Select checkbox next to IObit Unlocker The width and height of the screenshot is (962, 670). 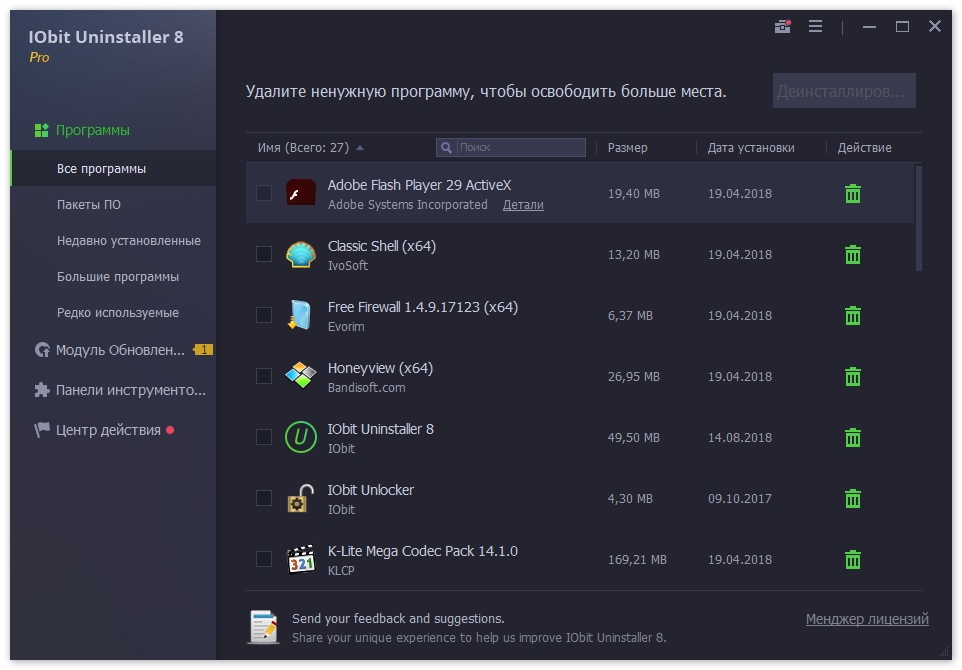click(x=264, y=498)
